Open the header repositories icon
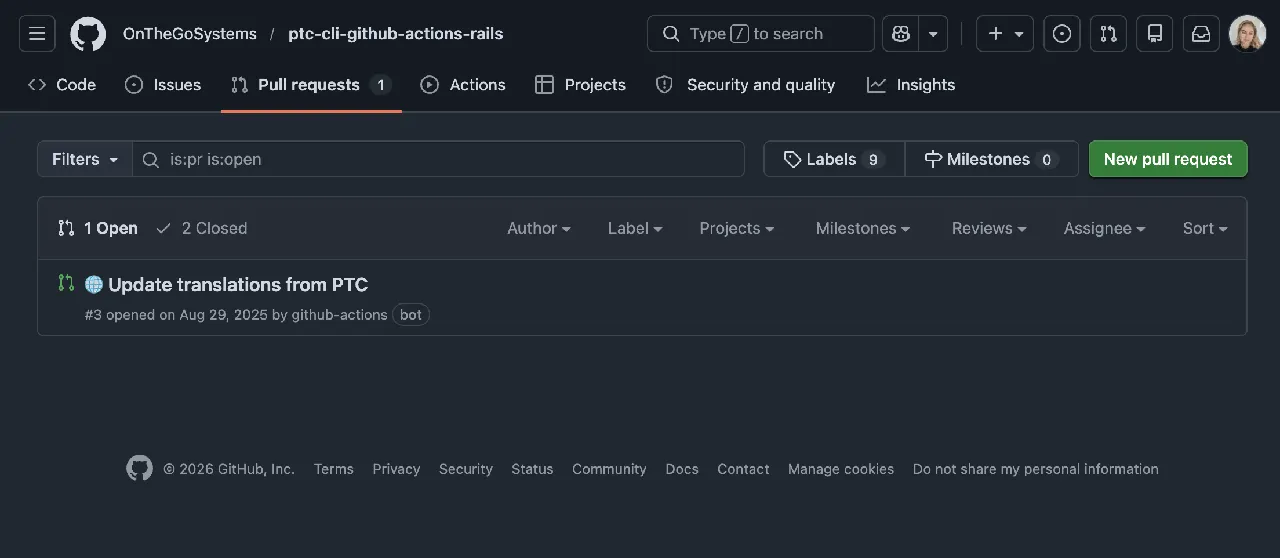Viewport: 1280px width, 558px height. click(1154, 34)
